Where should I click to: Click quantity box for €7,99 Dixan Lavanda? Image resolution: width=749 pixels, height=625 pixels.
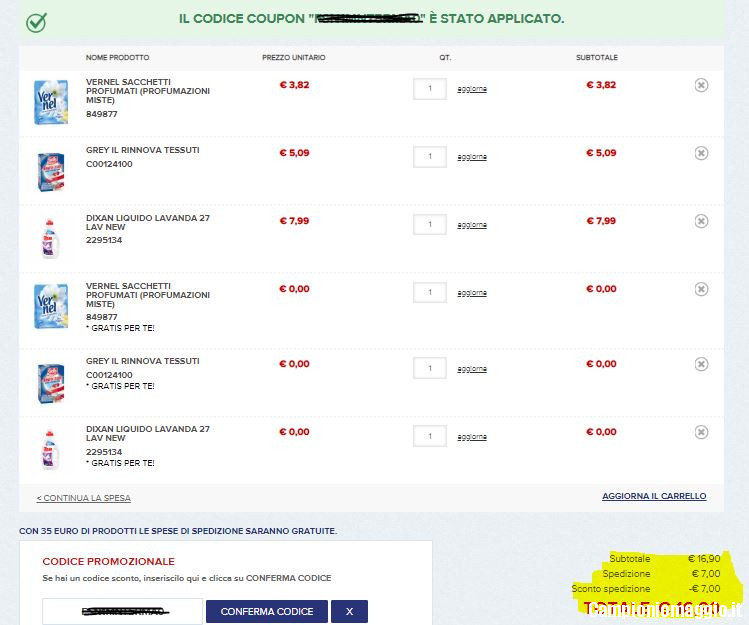[x=430, y=225]
